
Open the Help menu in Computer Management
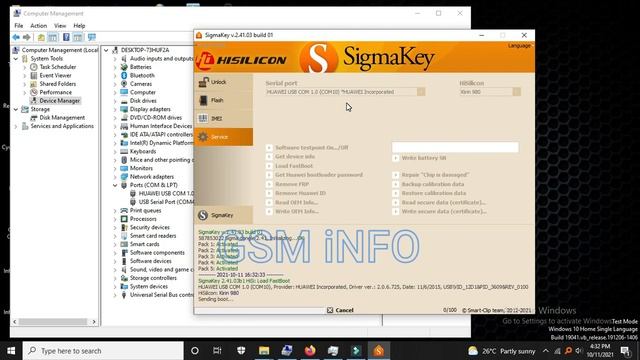tap(79, 25)
